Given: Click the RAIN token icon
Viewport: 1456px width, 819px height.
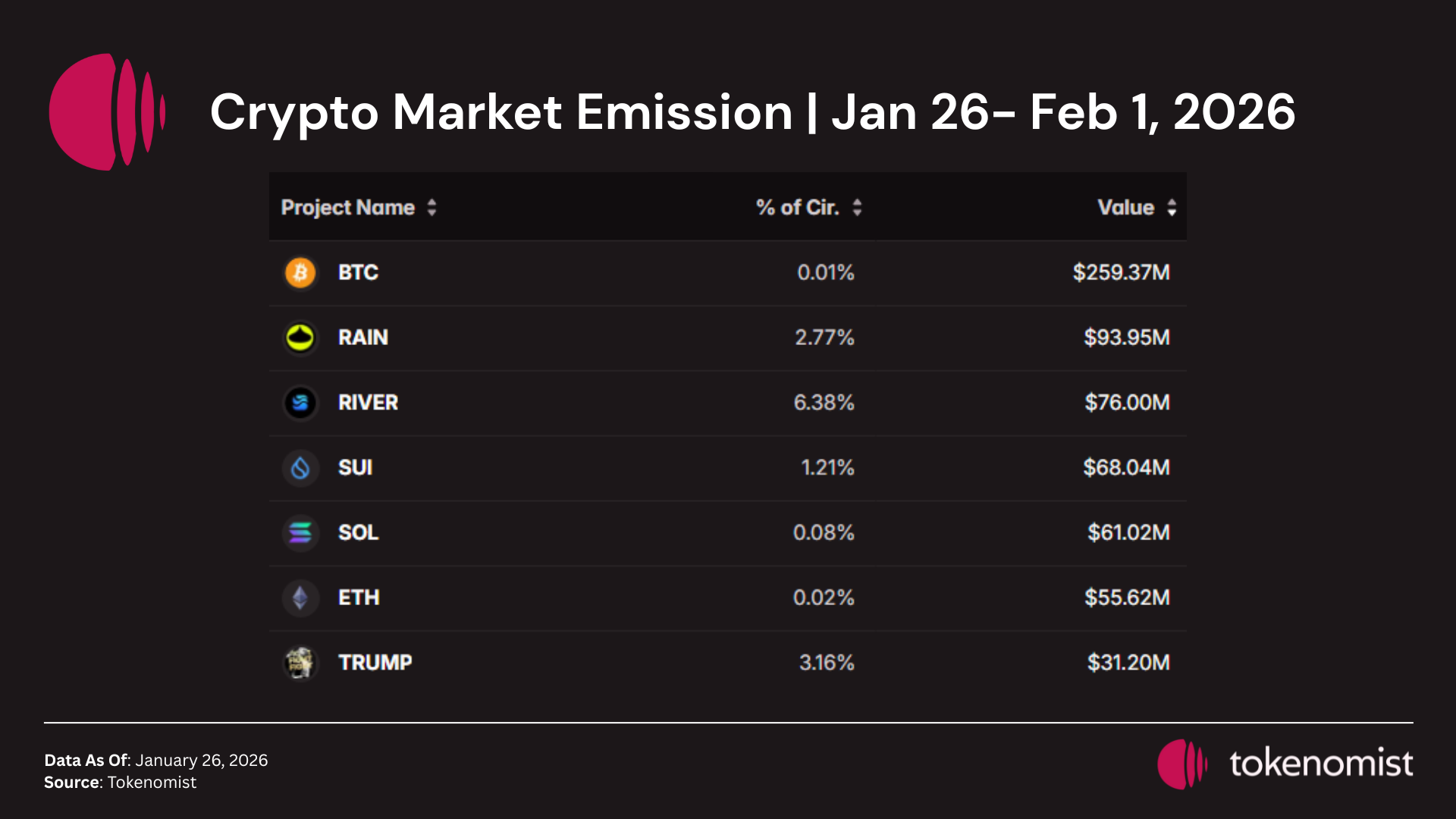Looking at the screenshot, I should [300, 337].
